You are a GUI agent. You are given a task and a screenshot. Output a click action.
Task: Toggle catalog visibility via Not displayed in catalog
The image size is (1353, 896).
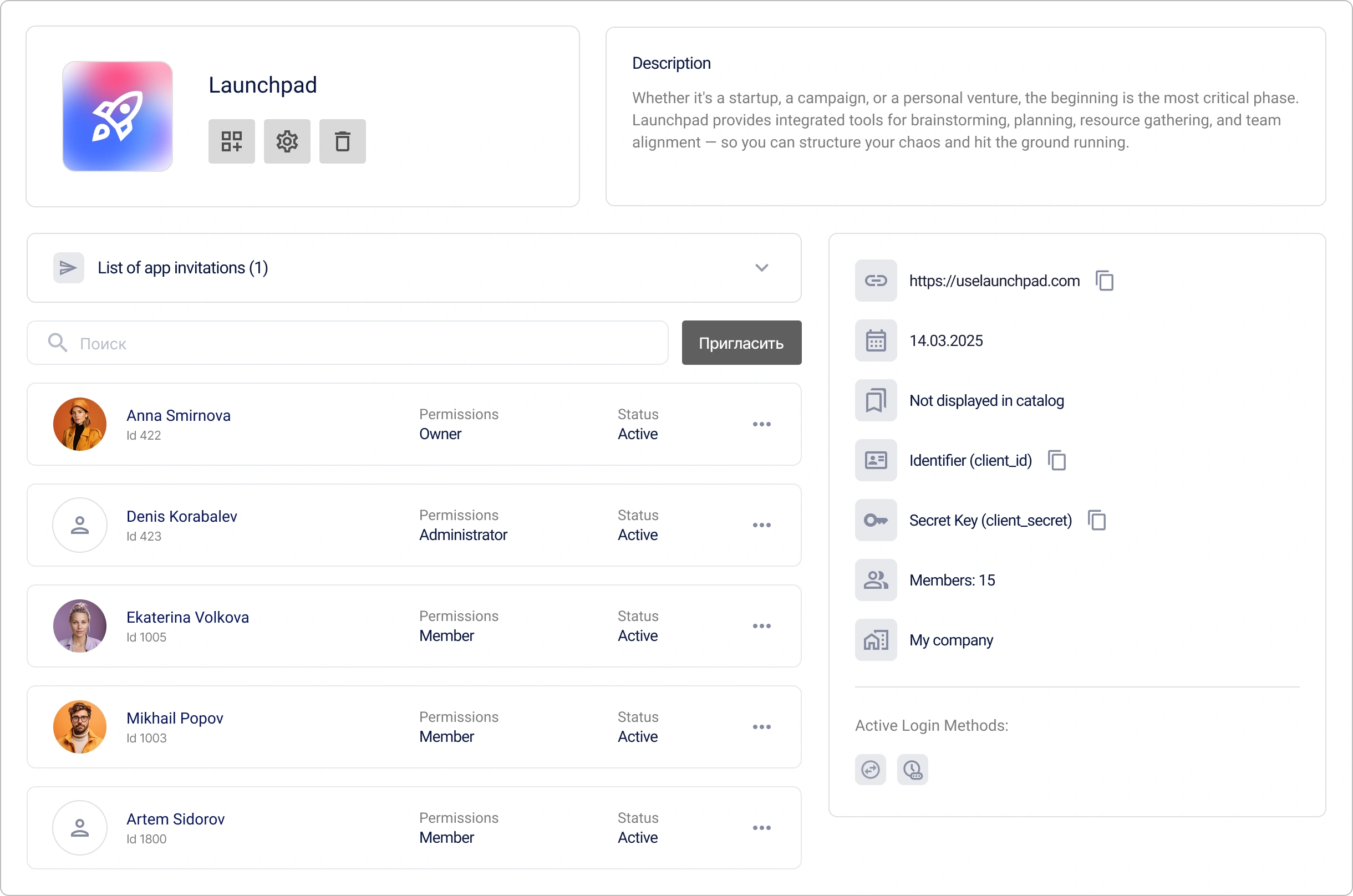click(987, 400)
